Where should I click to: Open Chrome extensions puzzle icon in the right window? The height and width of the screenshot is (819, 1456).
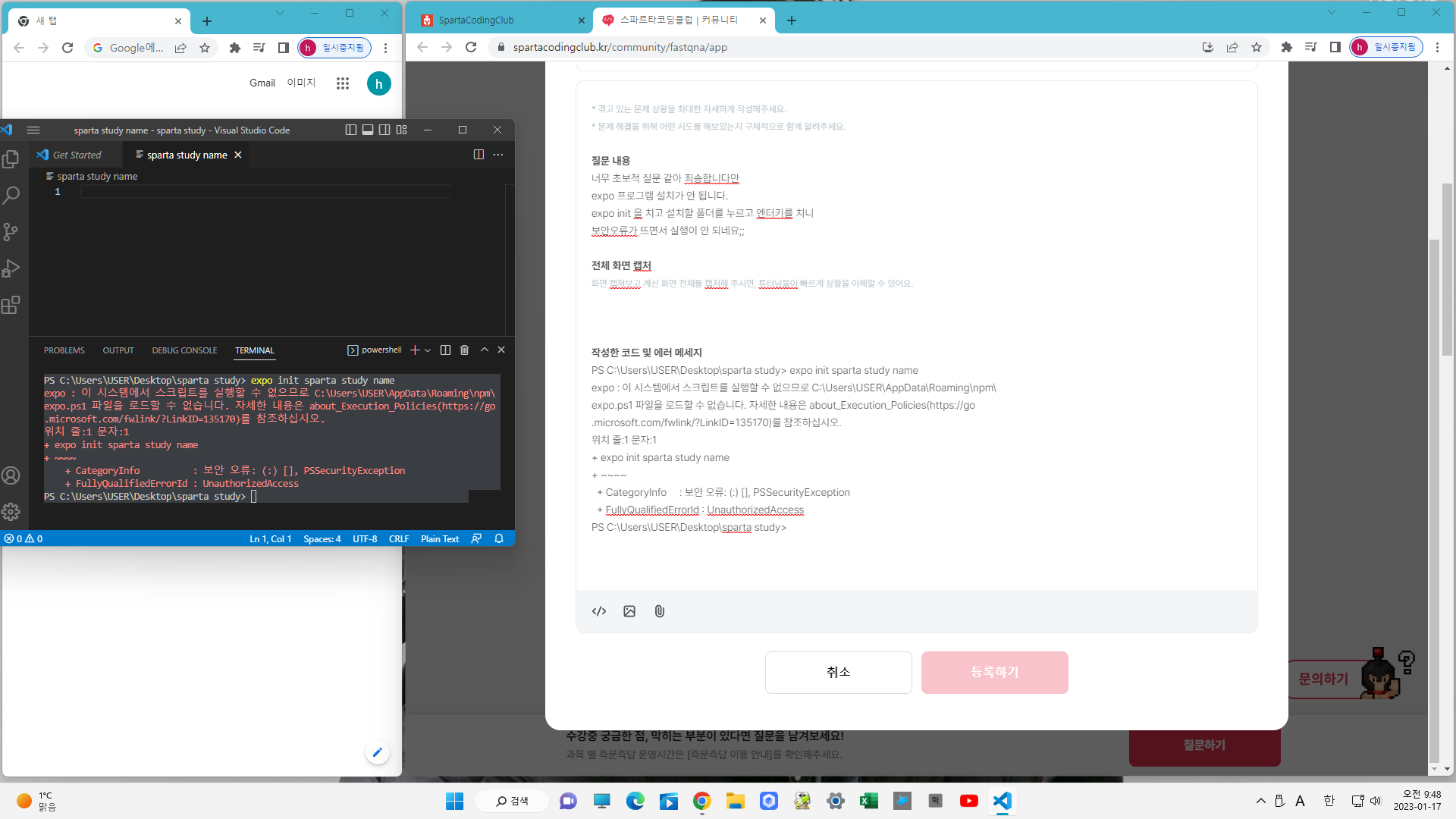click(x=1287, y=47)
